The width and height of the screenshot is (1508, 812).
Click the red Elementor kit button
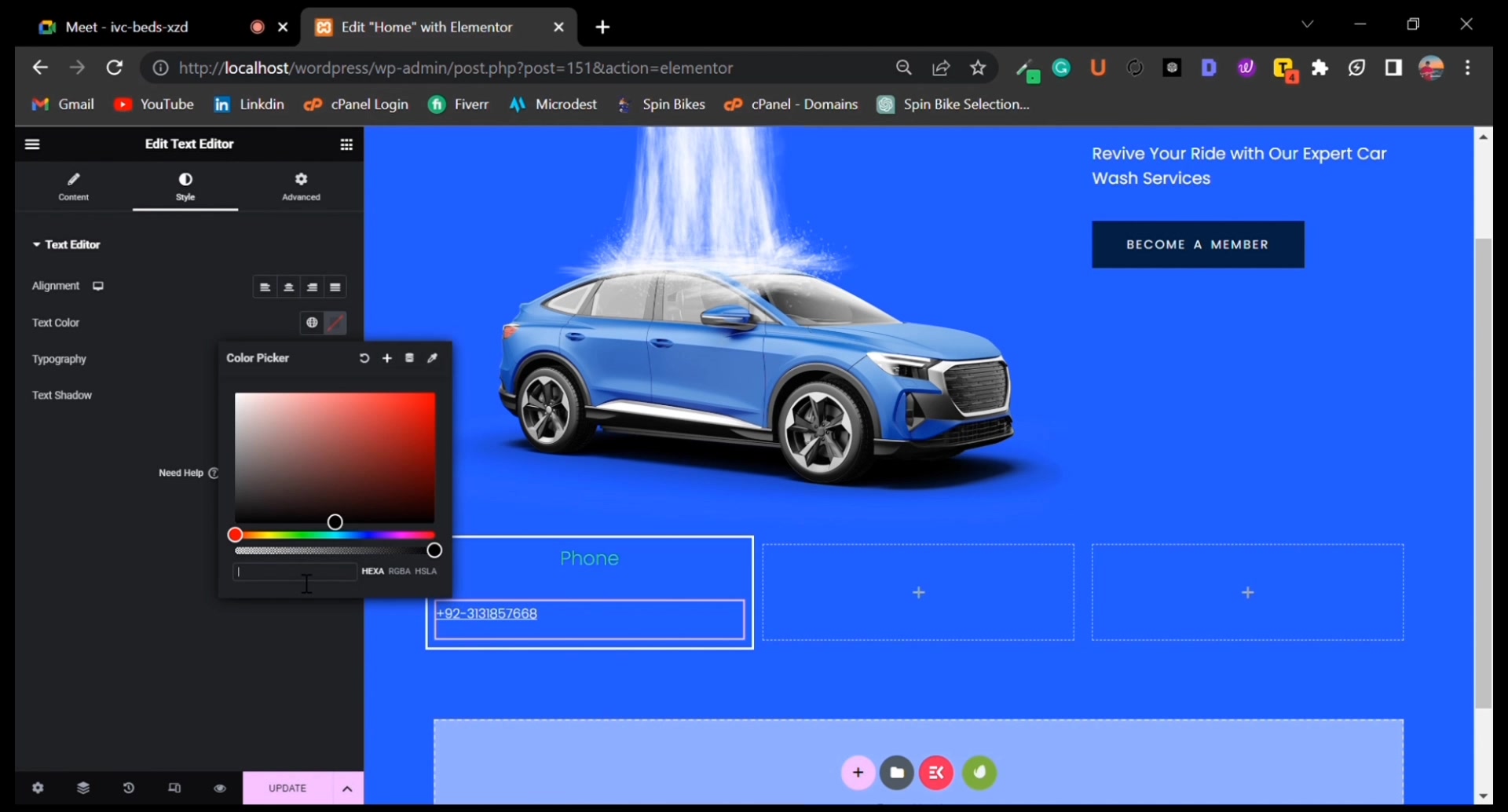click(936, 774)
